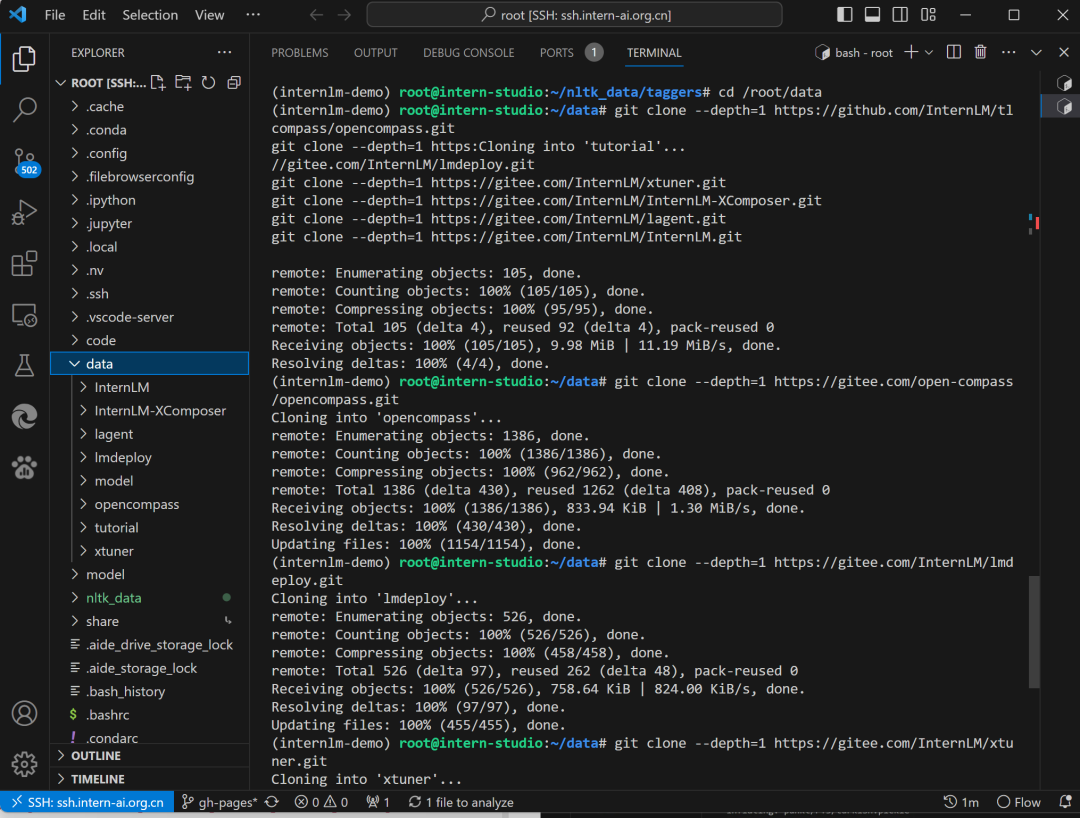Click the Flow status bar item
1080x818 pixels.
tap(1019, 802)
